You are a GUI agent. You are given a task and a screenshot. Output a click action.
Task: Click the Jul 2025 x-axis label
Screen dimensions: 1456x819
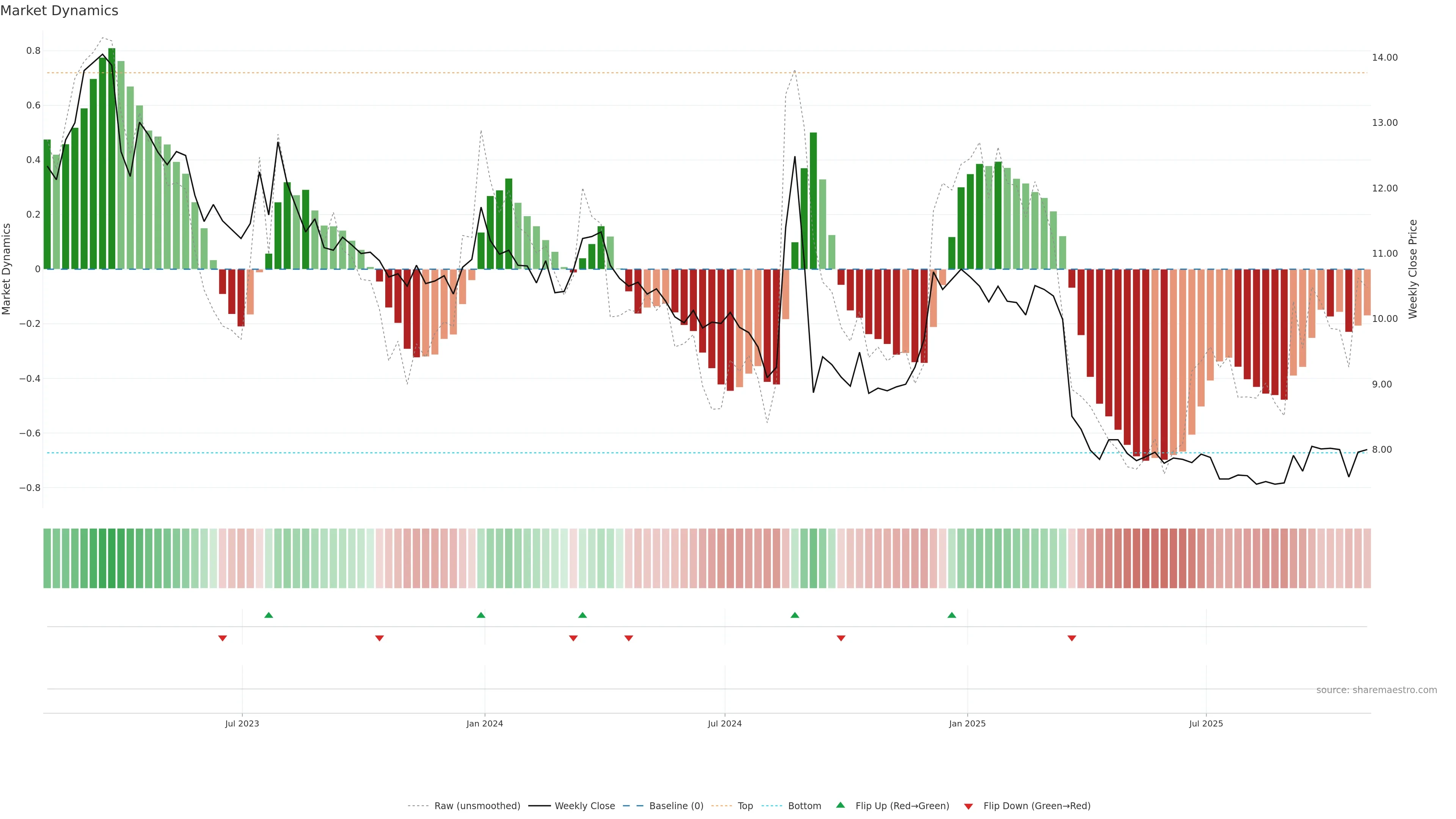coord(1206,723)
